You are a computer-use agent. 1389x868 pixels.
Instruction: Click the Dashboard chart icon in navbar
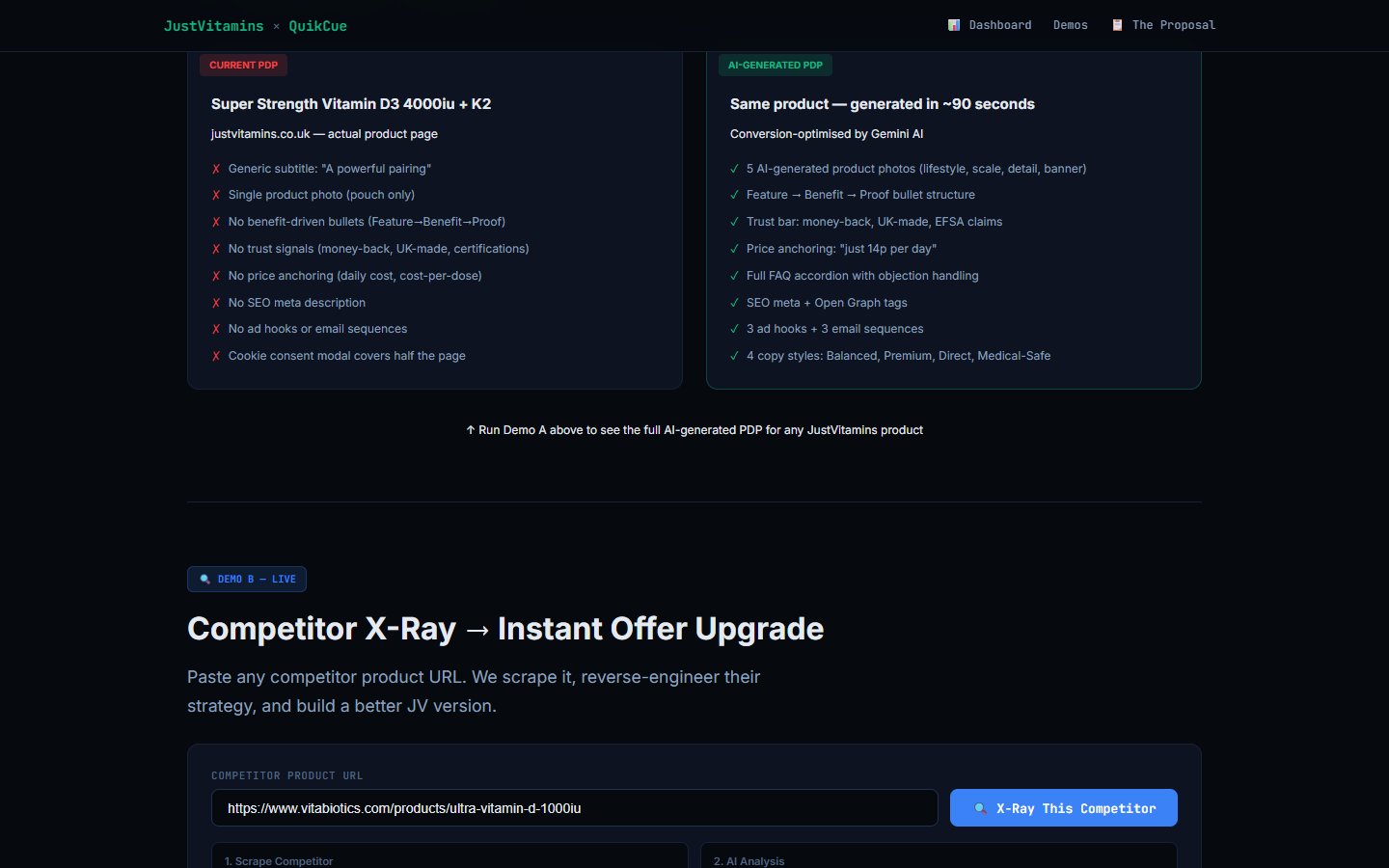954,25
